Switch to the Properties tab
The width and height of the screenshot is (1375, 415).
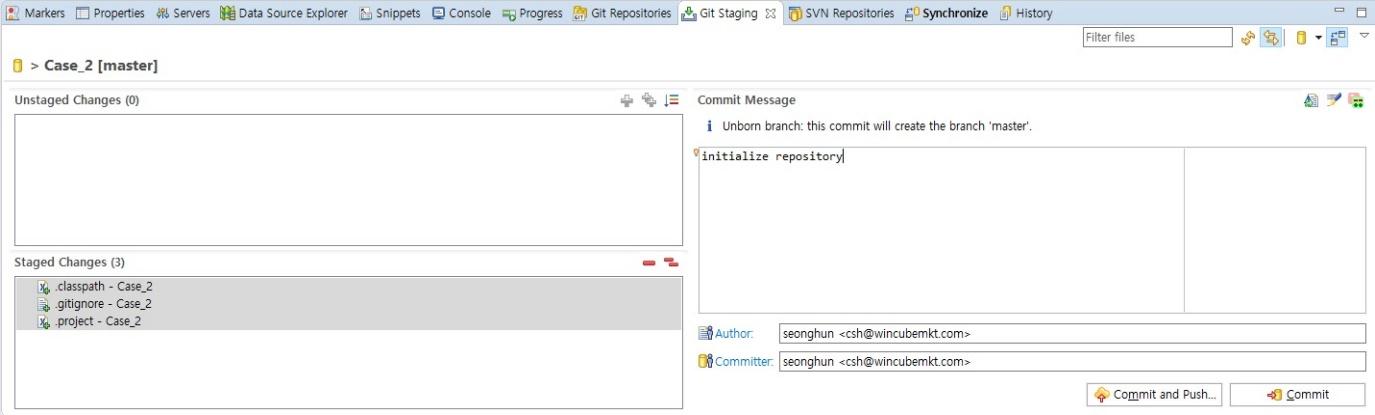(110, 13)
